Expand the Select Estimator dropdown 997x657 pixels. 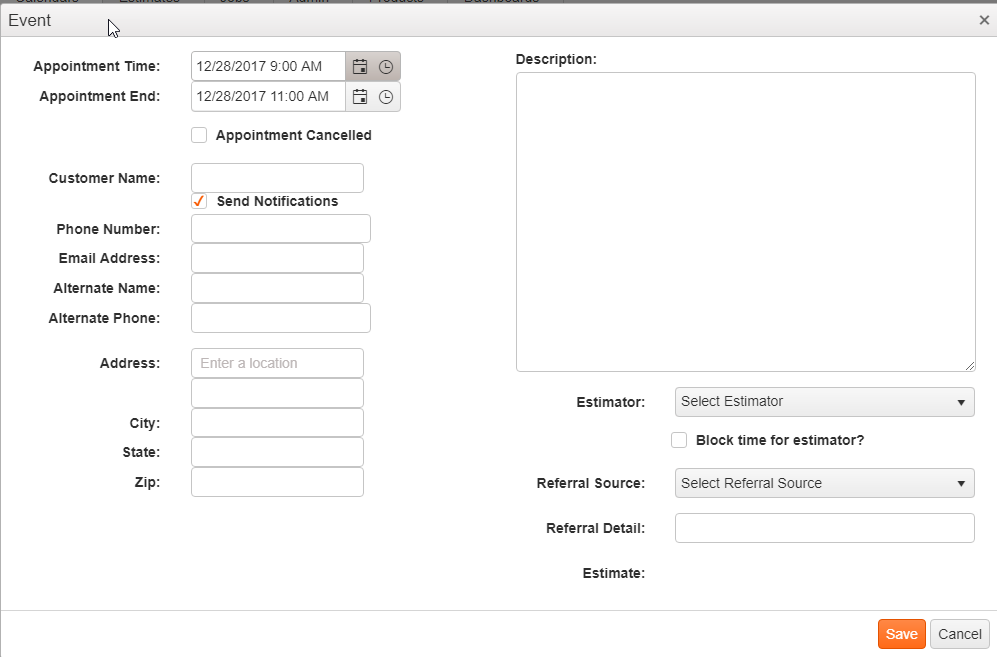point(824,402)
